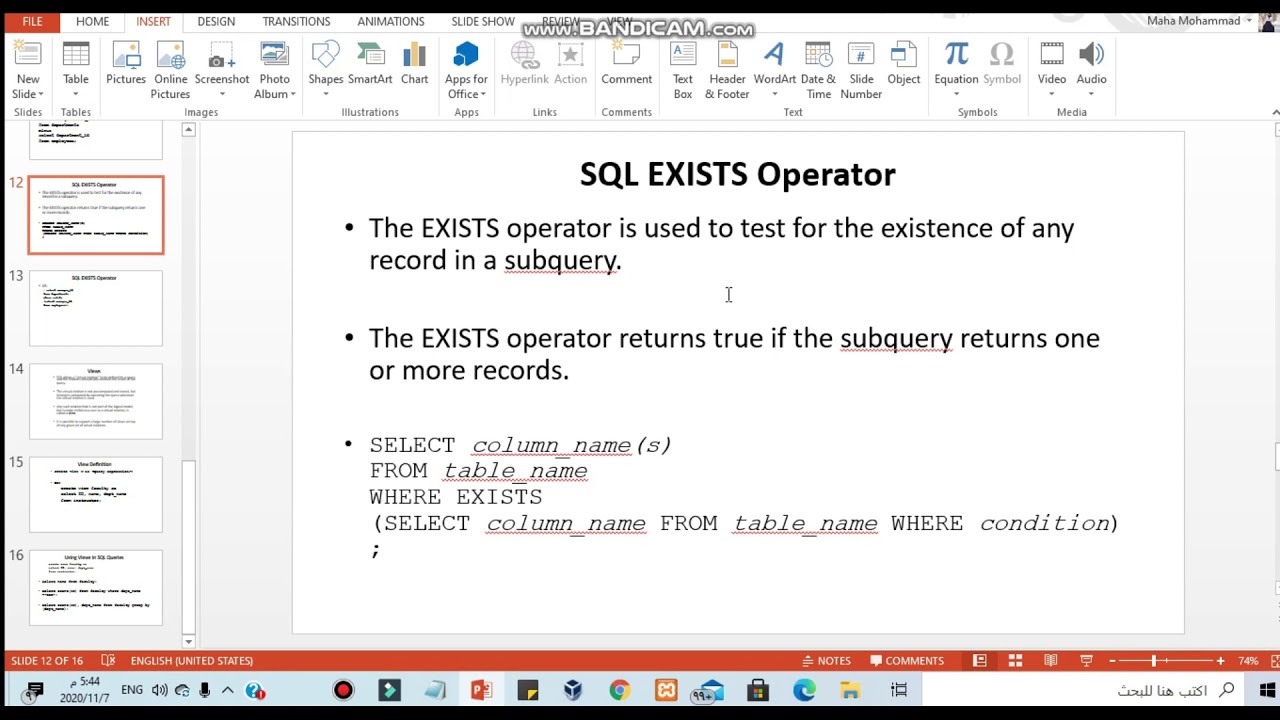Switch to Normal view in status bar
The height and width of the screenshot is (720, 1280).
click(x=980, y=661)
